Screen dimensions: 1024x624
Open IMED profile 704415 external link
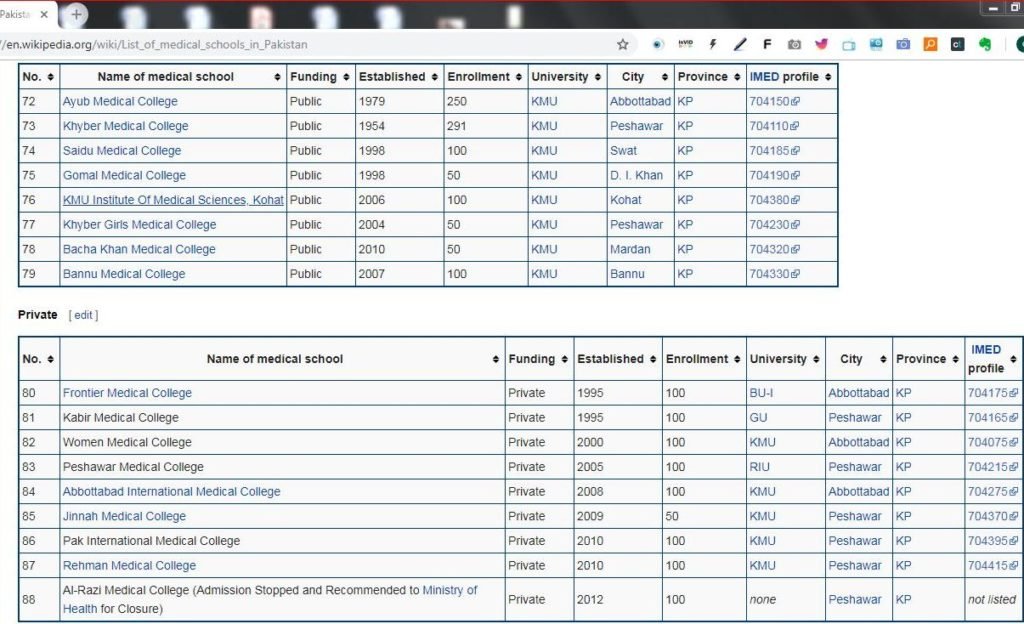(x=993, y=565)
